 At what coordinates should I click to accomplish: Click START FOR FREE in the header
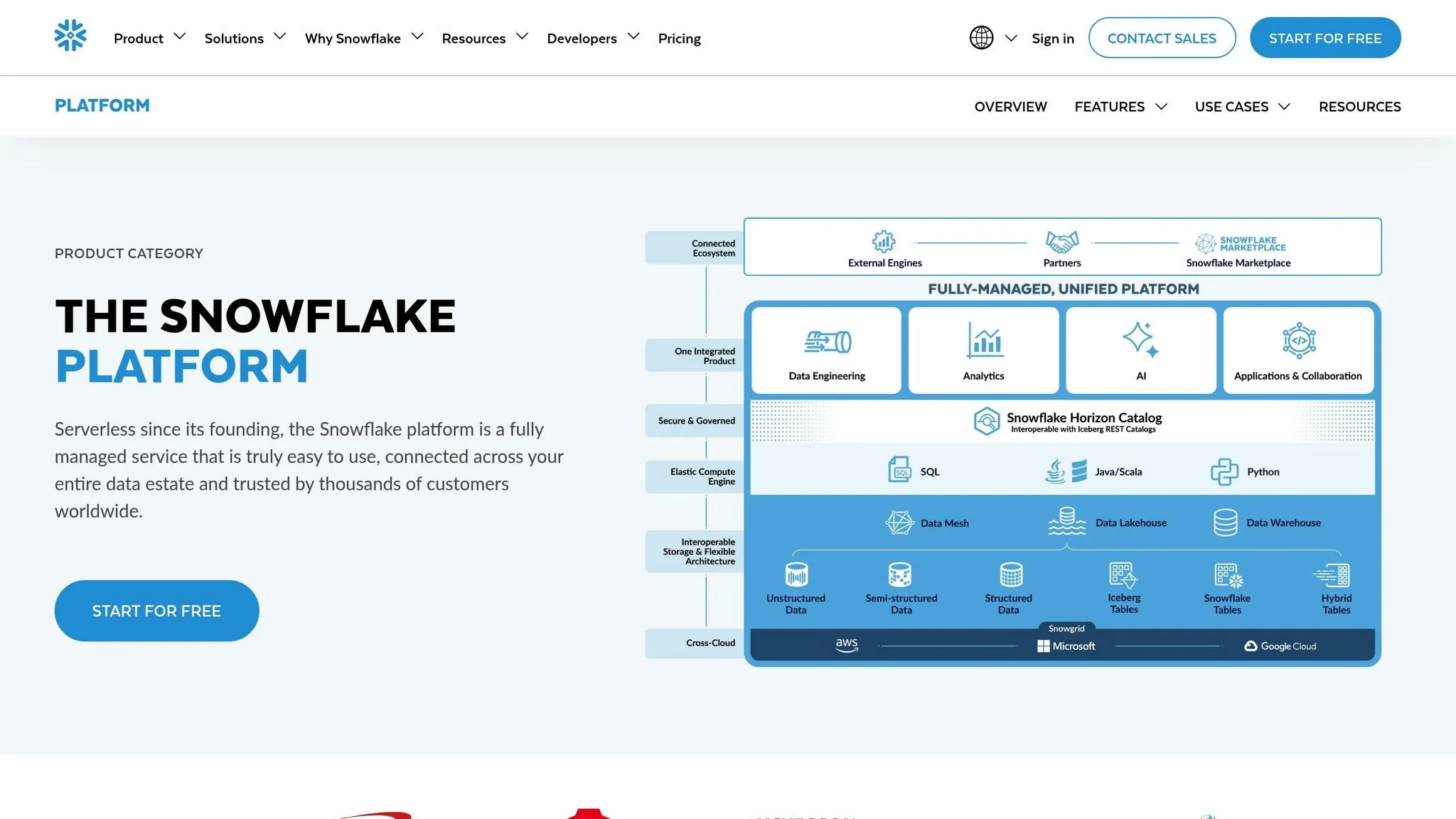point(1325,38)
